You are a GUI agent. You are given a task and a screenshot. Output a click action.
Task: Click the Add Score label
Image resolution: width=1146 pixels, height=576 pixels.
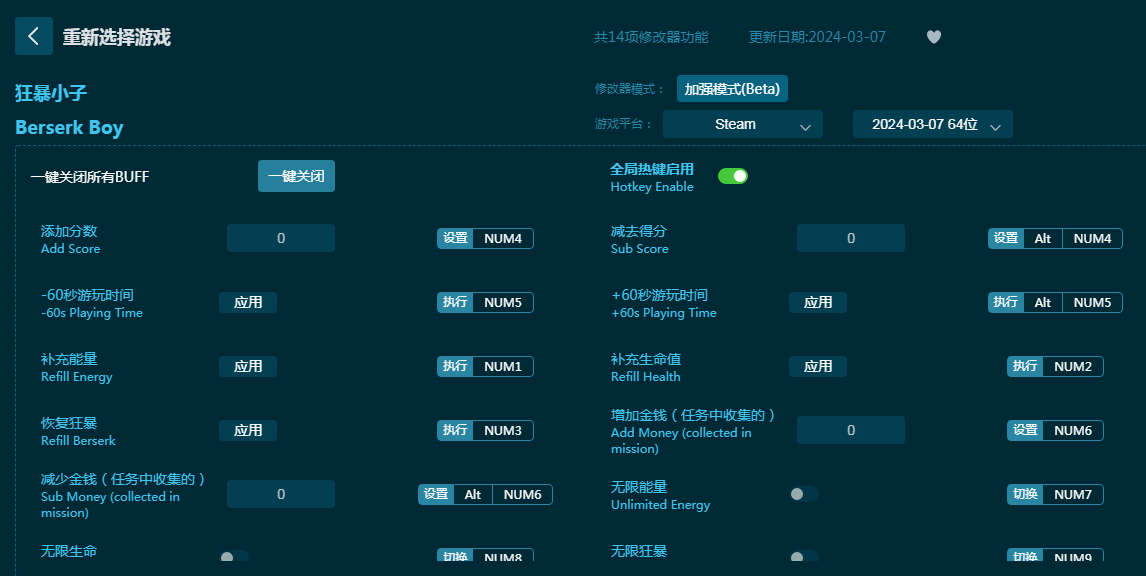click(70, 249)
